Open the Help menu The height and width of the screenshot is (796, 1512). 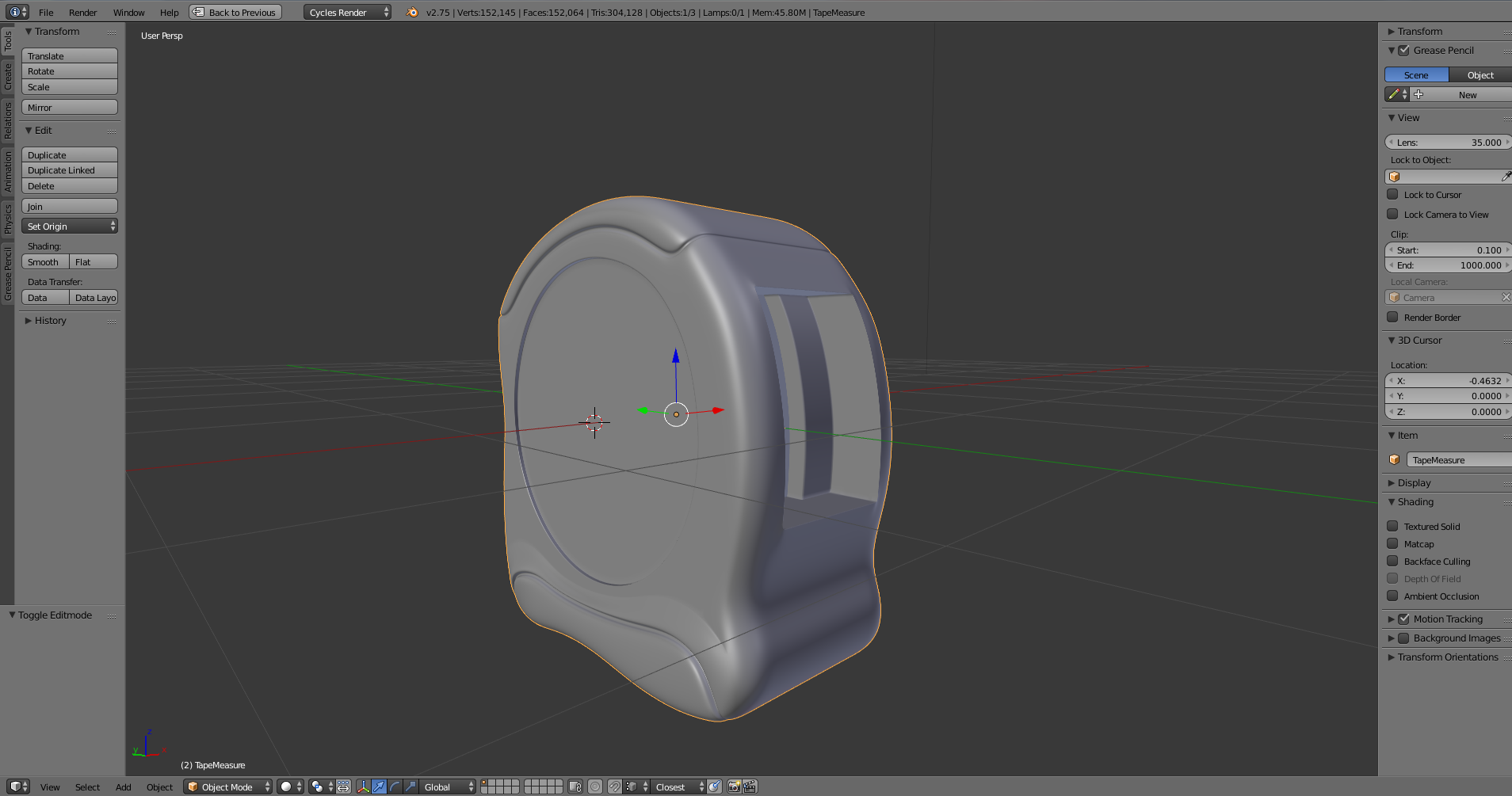tap(169, 12)
